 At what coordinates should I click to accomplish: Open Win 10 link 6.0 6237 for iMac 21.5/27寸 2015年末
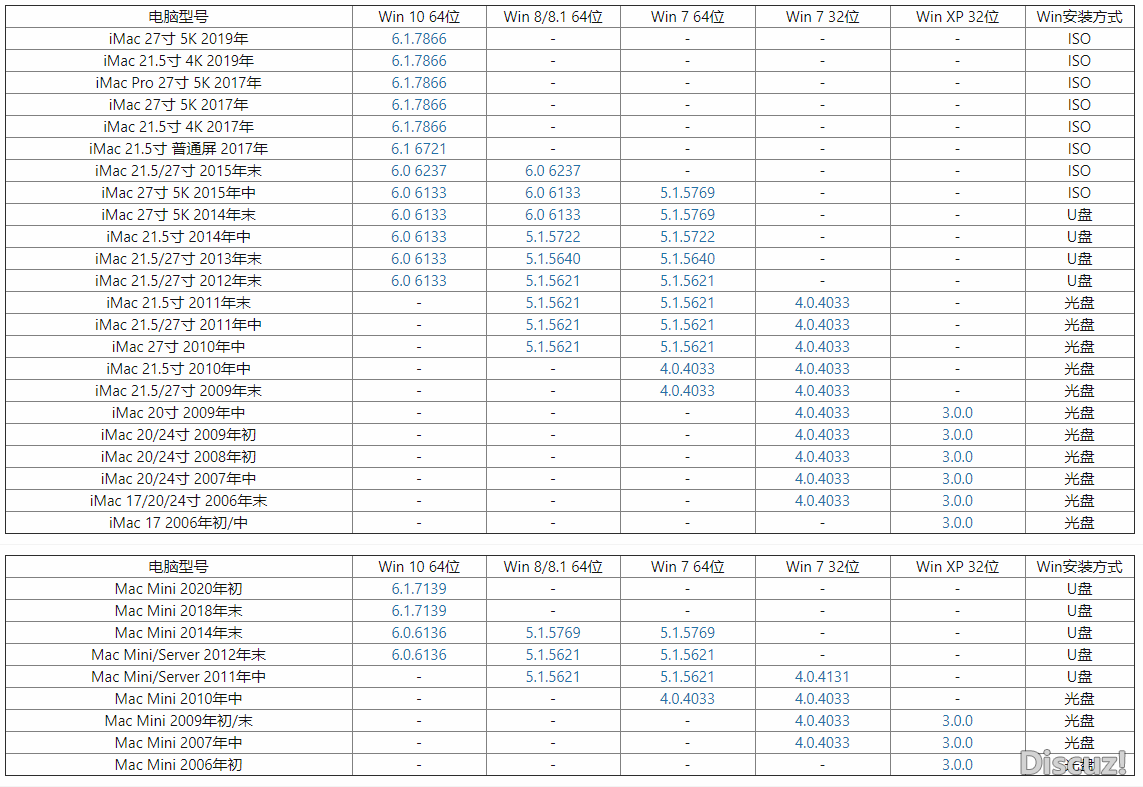[x=419, y=171]
